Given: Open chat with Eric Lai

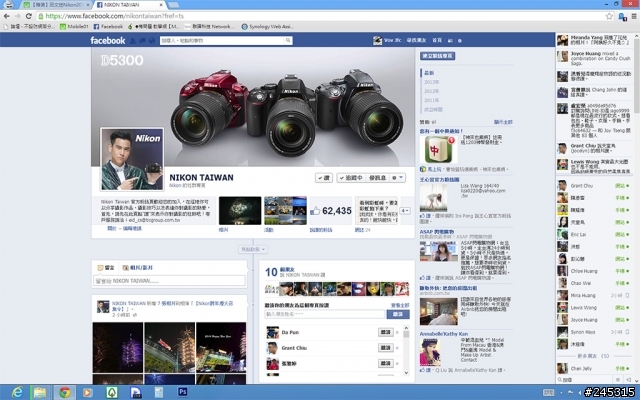Looking at the screenshot, I should point(595,234).
